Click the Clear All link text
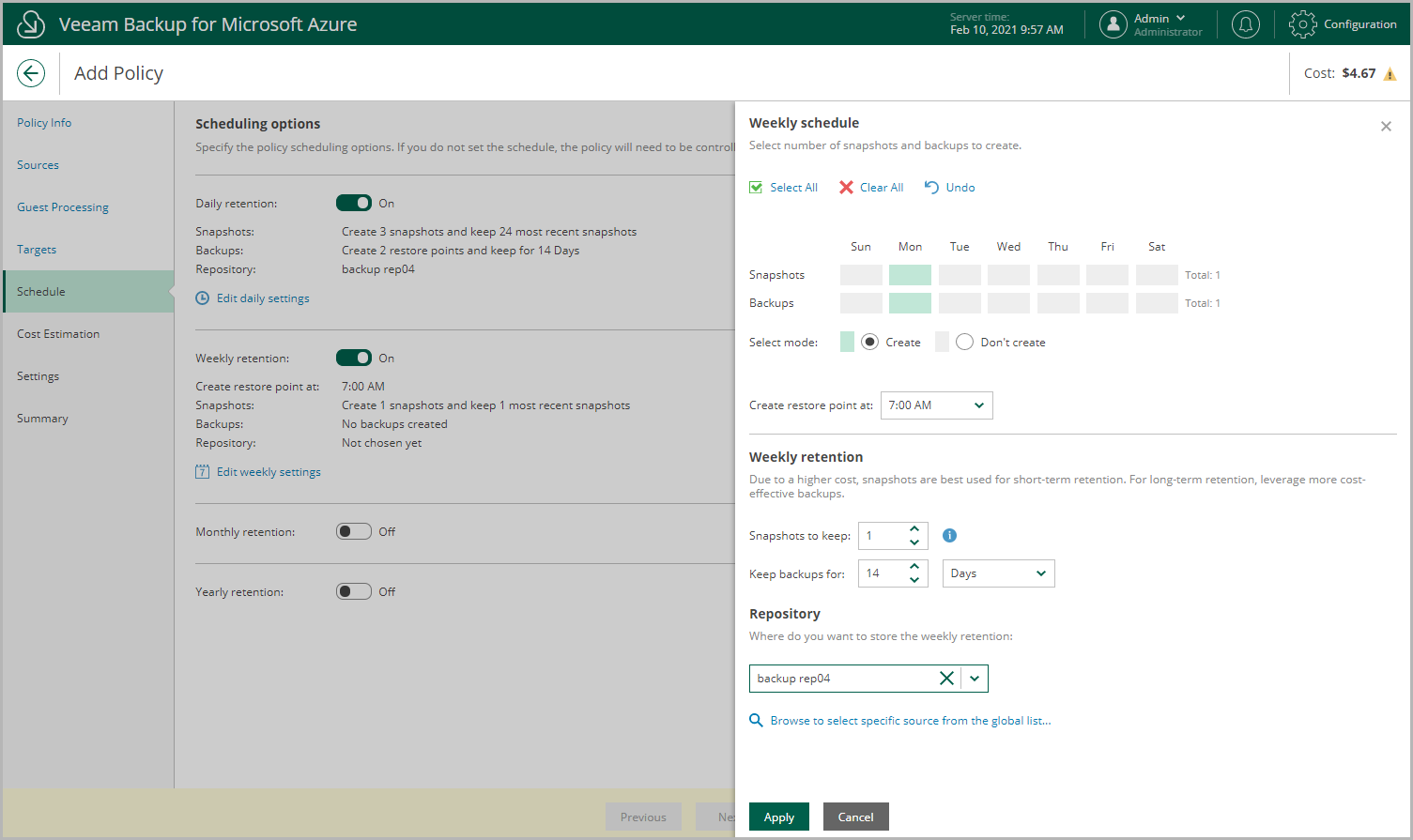 tap(882, 188)
